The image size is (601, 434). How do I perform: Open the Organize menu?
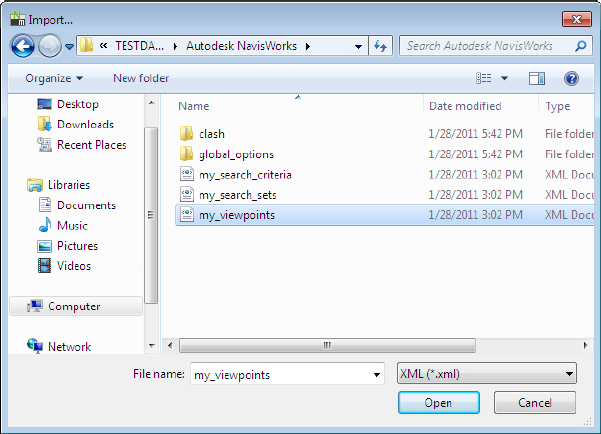[54, 78]
